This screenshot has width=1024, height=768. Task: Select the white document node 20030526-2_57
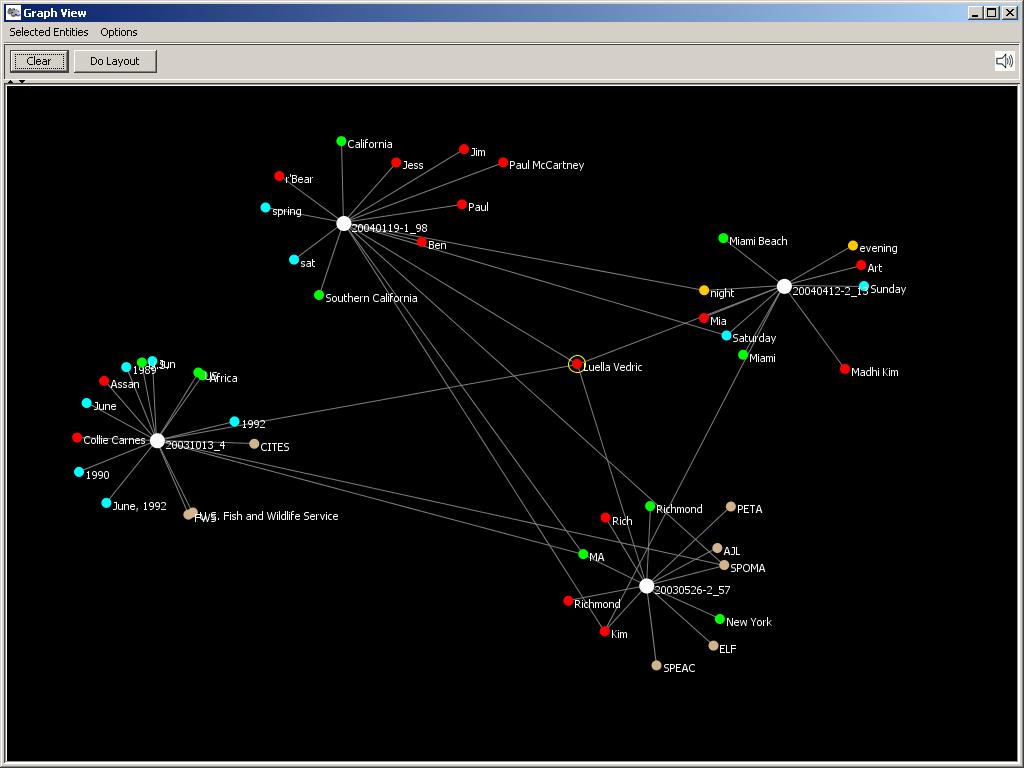(x=646, y=586)
